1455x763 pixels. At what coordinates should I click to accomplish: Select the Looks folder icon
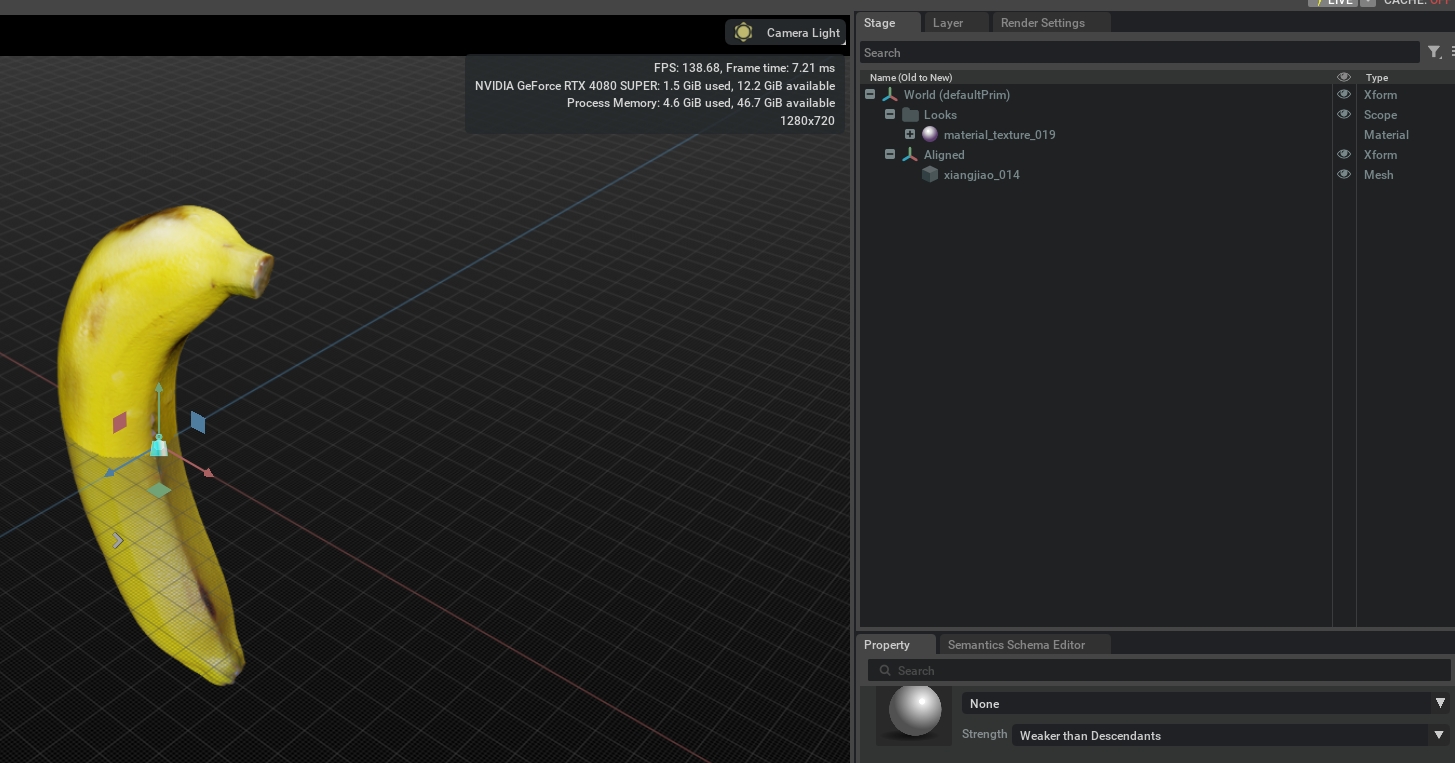coord(910,114)
